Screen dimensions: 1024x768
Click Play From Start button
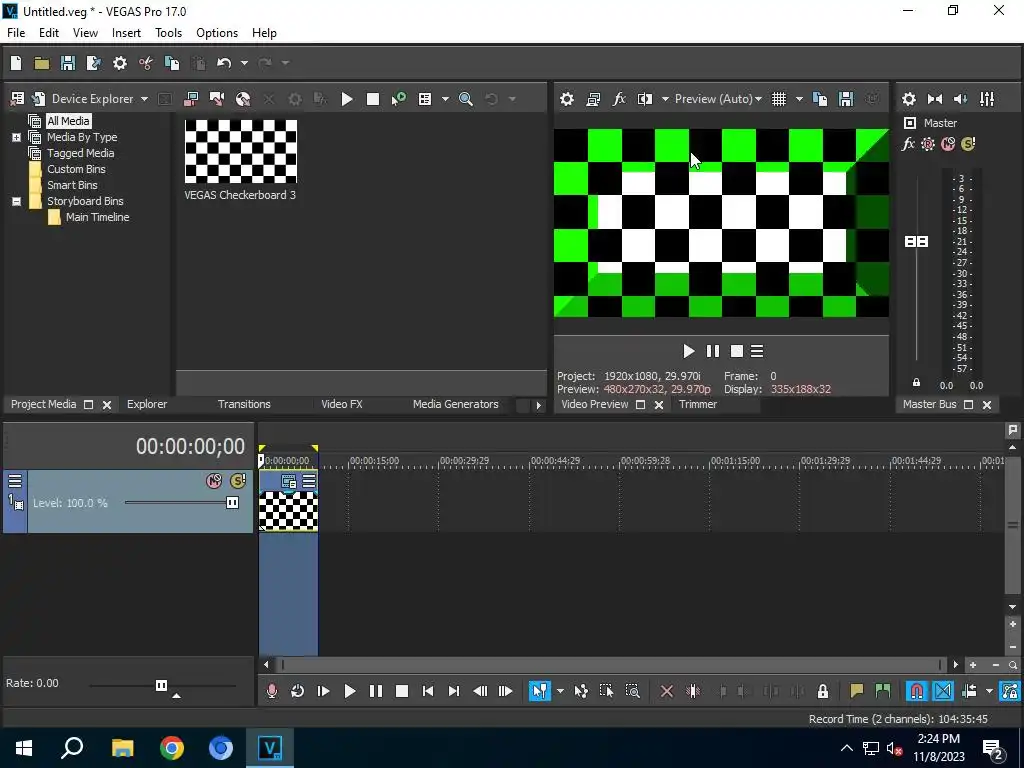(x=323, y=691)
